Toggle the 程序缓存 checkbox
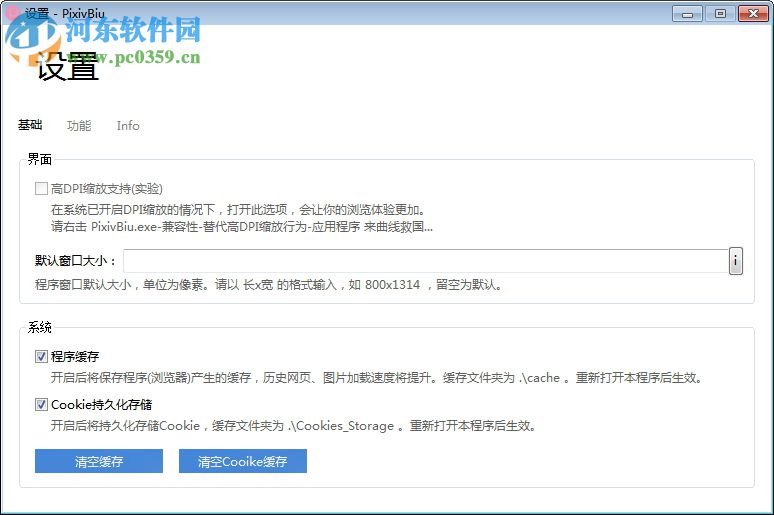 (x=41, y=357)
